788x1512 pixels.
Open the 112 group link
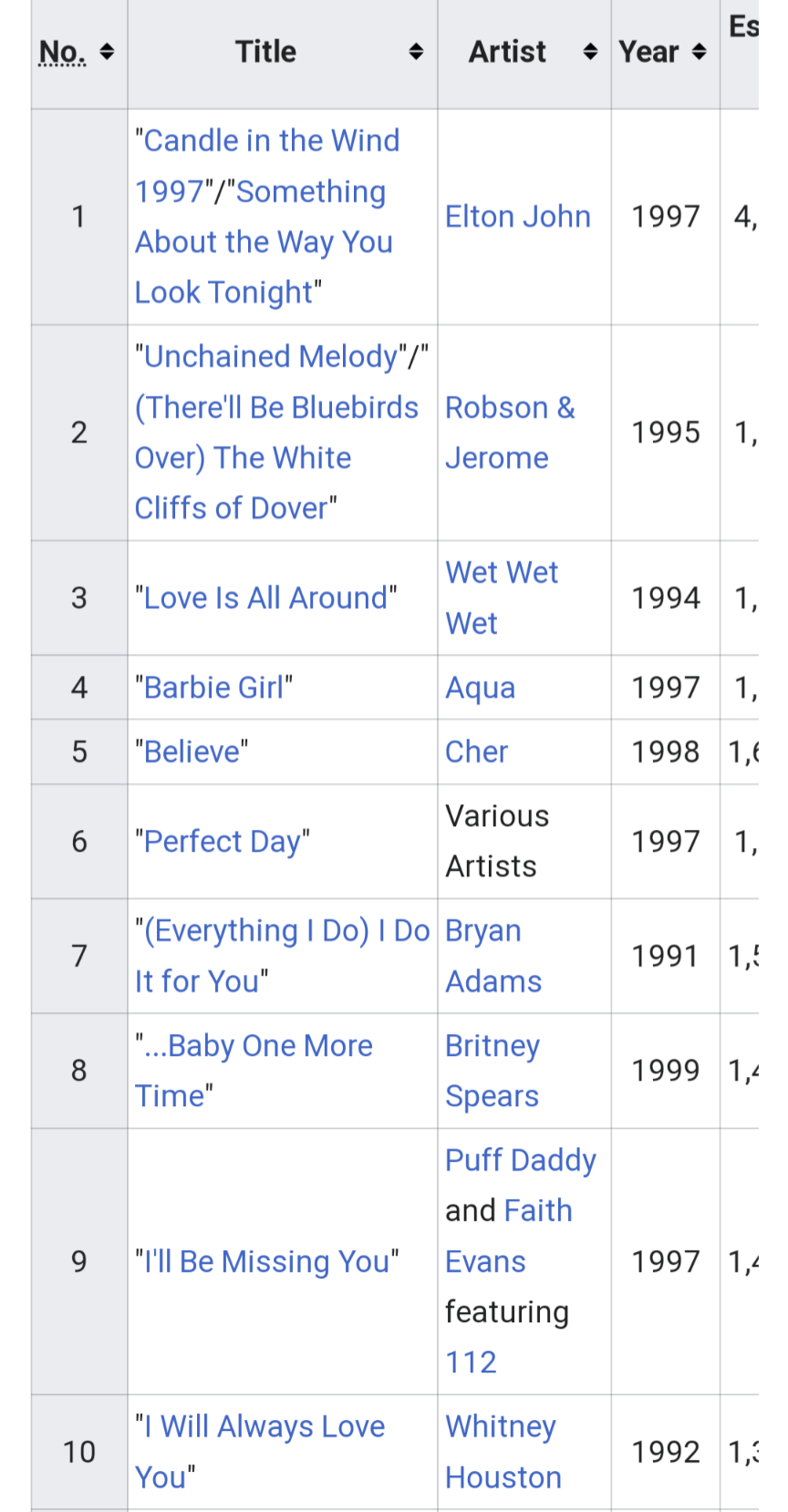[471, 1362]
